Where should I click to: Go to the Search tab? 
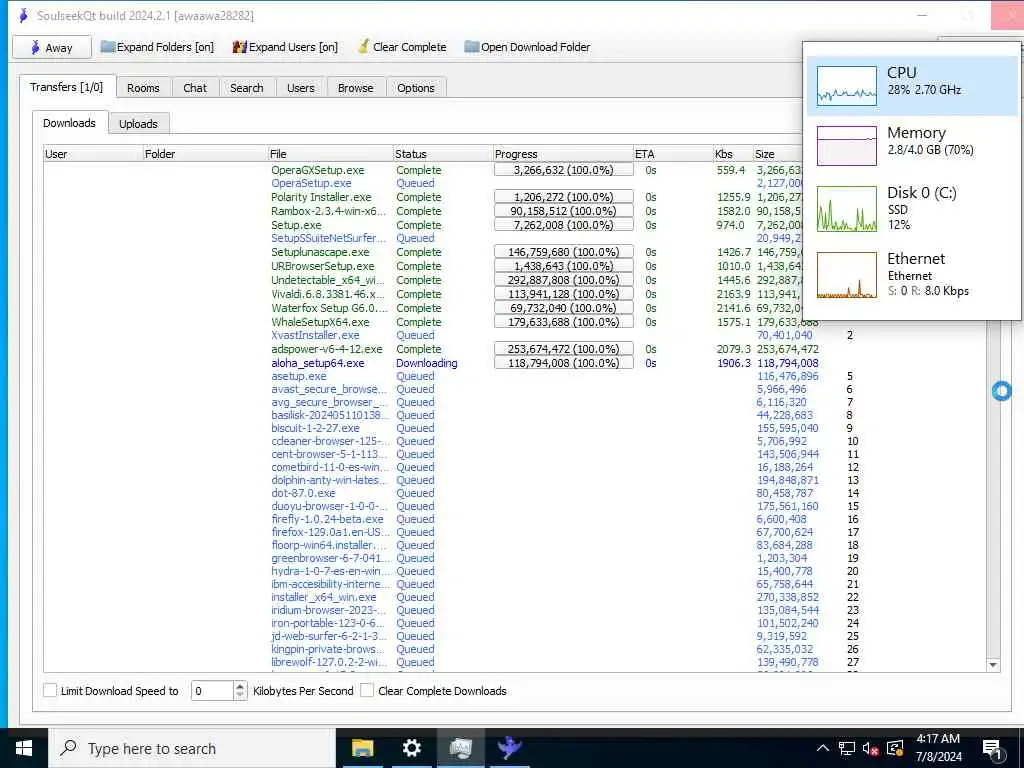(247, 88)
